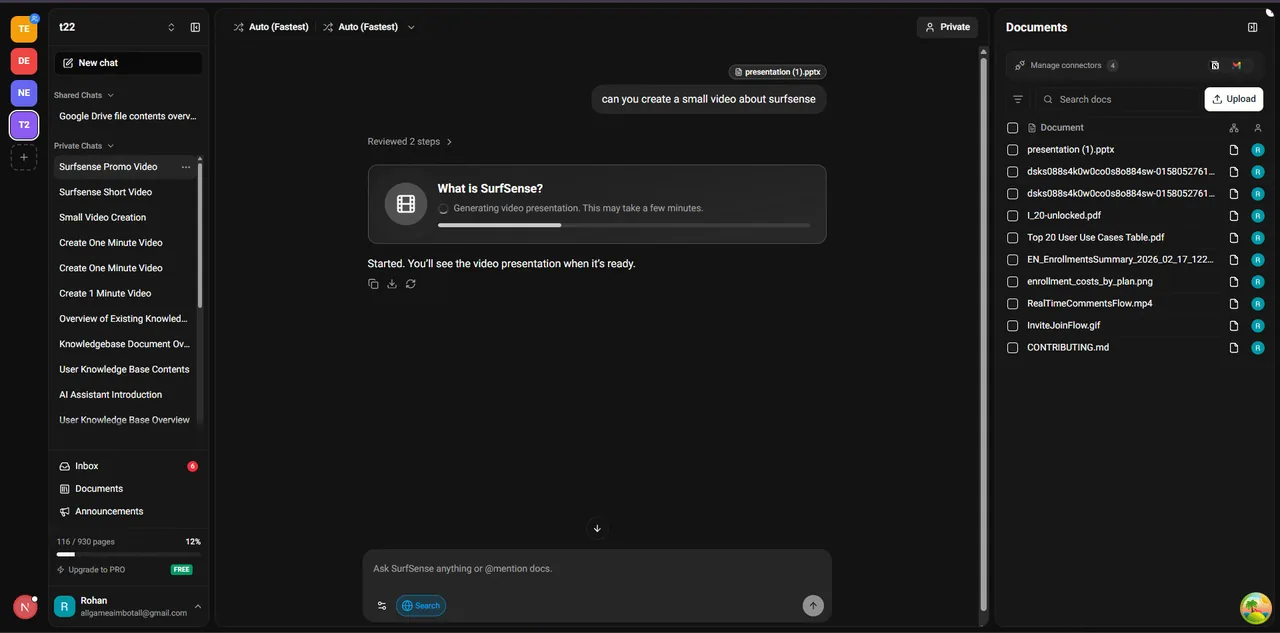Open first Auto (Fastest) model selector
Viewport: 1280px width, 633px height.
click(x=271, y=27)
